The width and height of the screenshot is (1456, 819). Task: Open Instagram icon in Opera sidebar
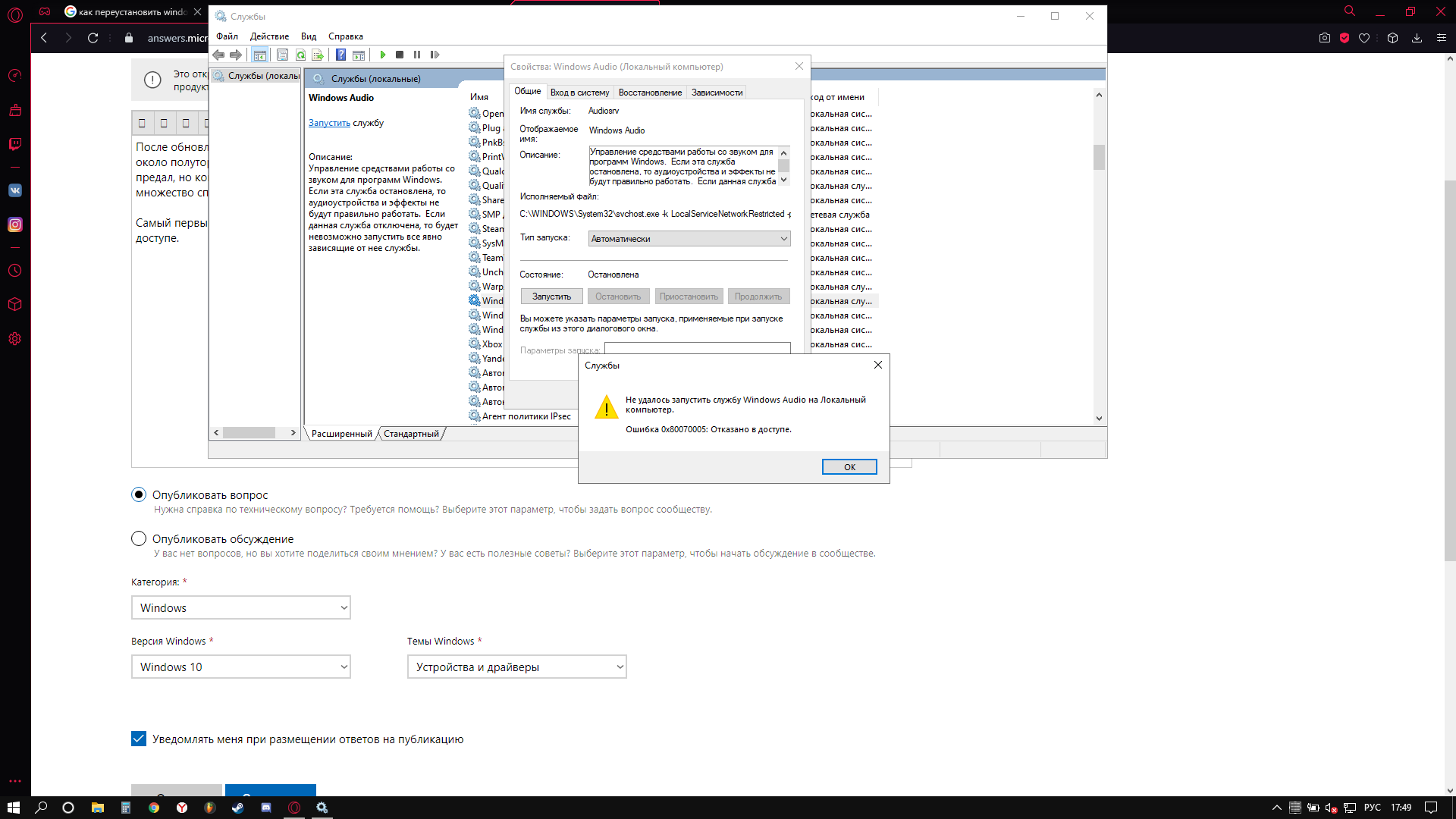coord(15,224)
